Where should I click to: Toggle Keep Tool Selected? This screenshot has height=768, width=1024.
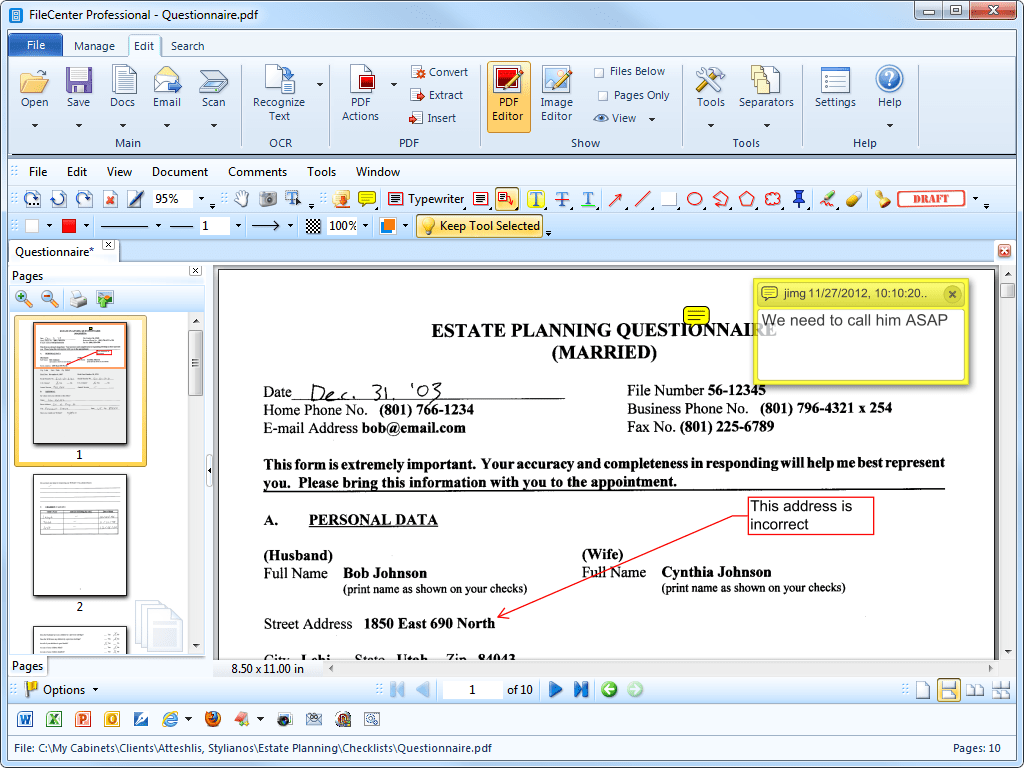coord(479,226)
